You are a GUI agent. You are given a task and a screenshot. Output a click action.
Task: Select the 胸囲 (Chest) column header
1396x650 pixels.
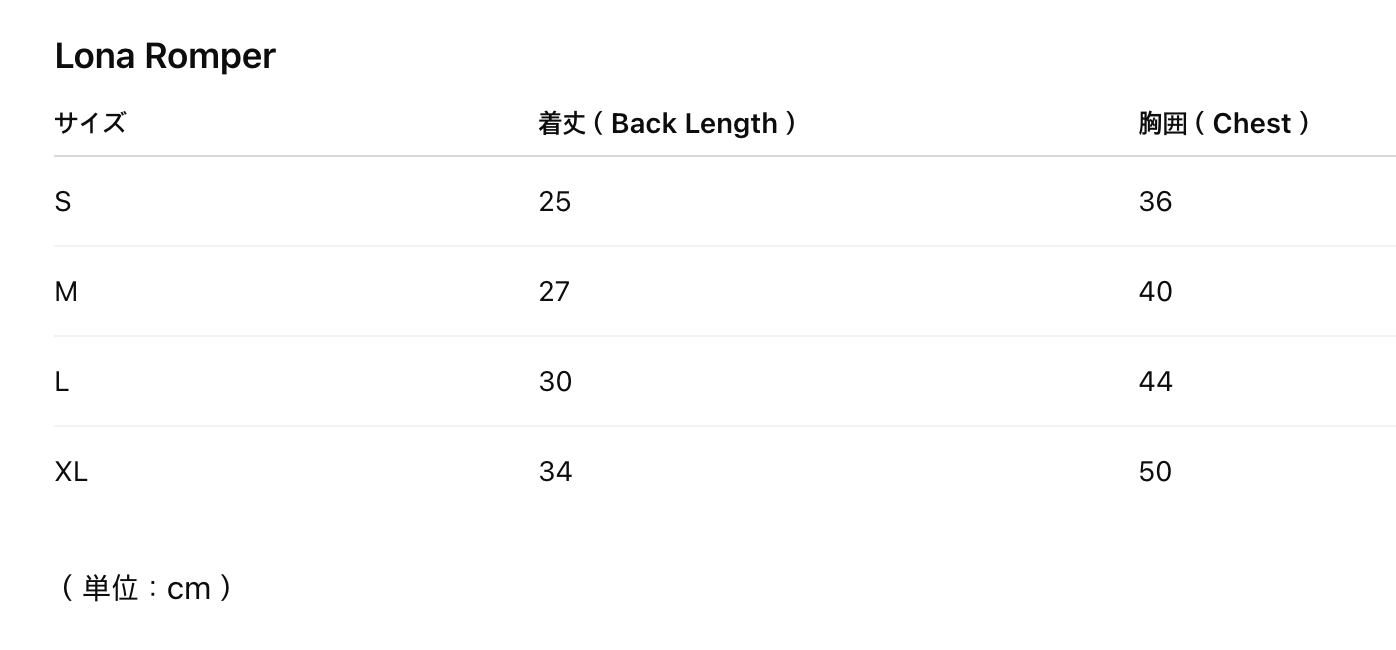(x=1223, y=123)
